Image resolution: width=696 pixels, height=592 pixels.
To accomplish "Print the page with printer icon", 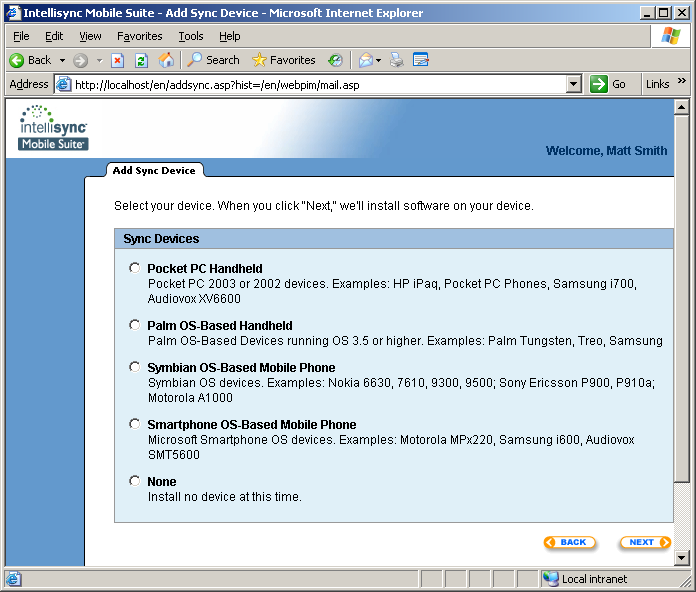I will 396,60.
